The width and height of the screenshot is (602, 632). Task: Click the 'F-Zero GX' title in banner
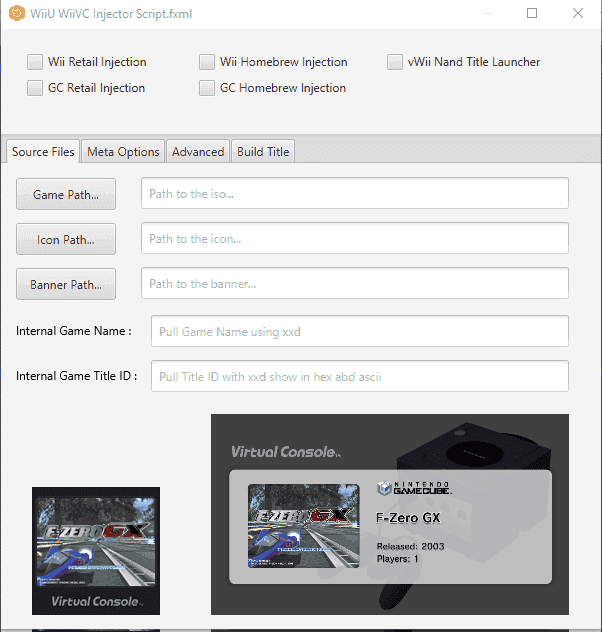408,518
